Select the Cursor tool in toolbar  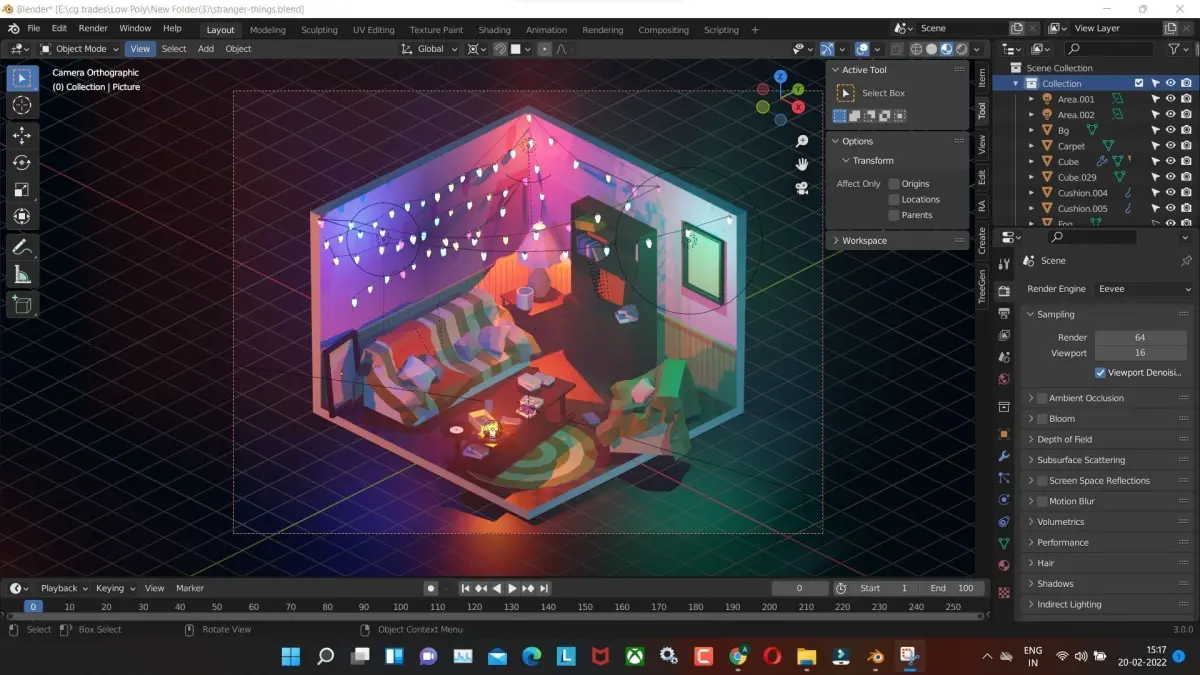pos(22,105)
